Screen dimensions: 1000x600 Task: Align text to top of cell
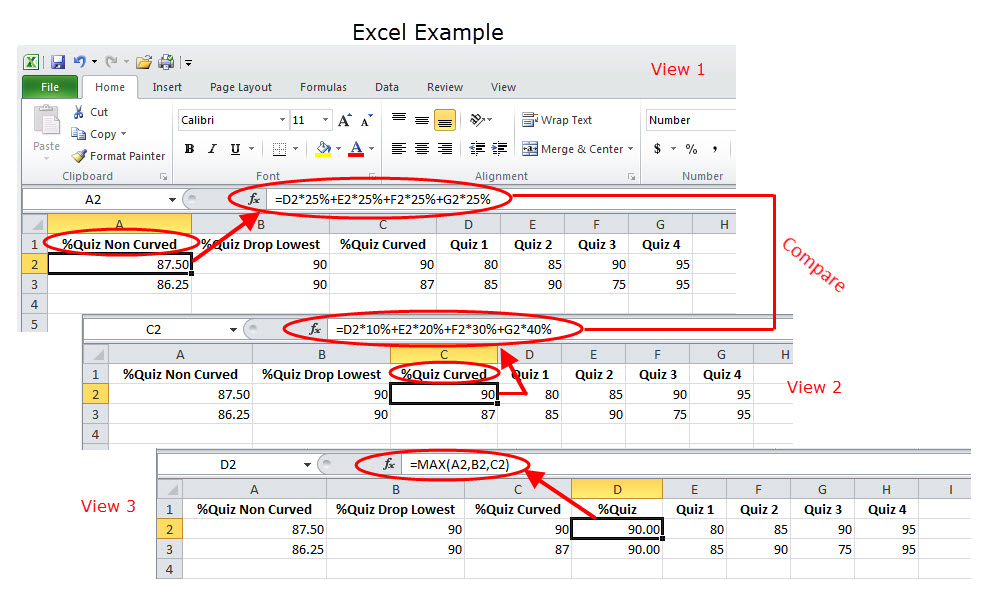point(399,119)
